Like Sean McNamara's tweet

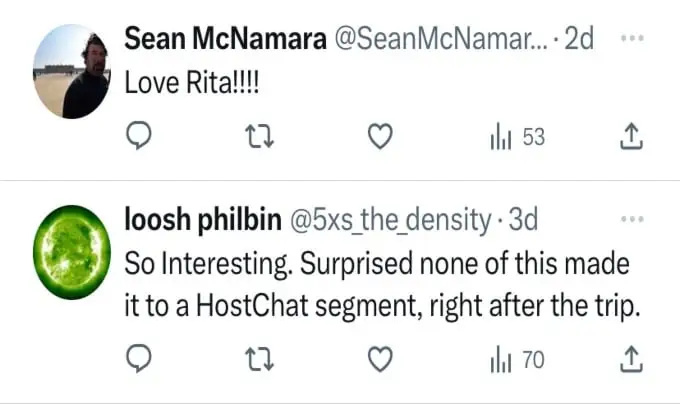[x=380, y=136]
